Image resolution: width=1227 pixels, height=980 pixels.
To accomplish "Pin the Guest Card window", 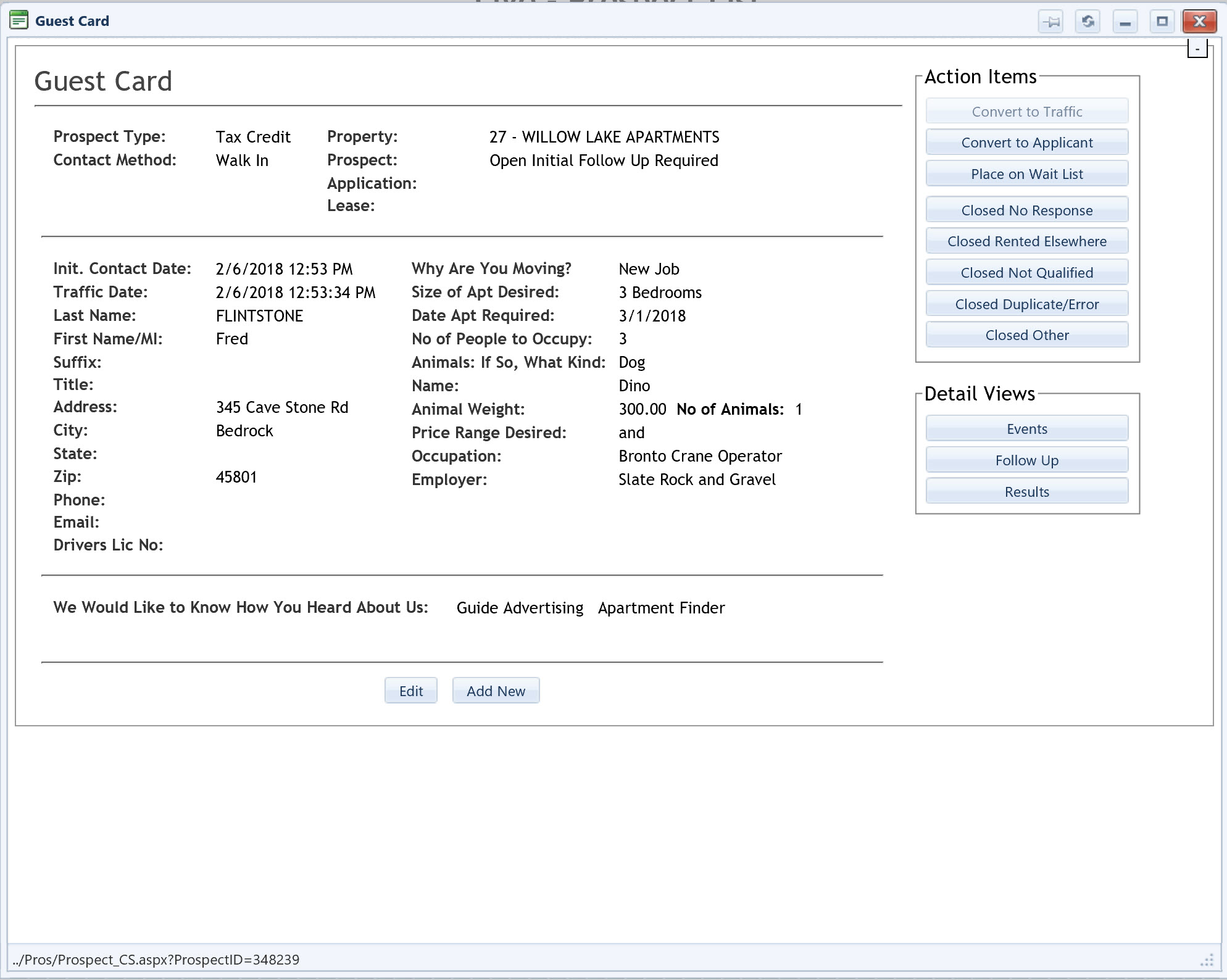I will pos(1050,22).
